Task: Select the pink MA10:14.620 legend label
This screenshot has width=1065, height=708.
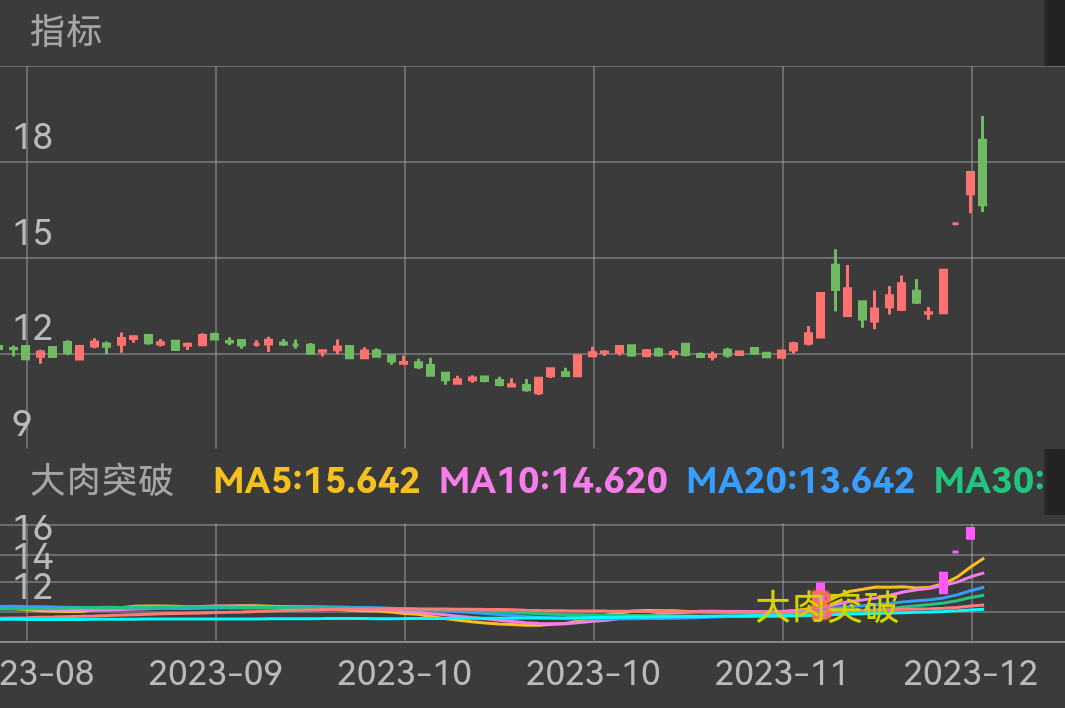Action: (553, 481)
